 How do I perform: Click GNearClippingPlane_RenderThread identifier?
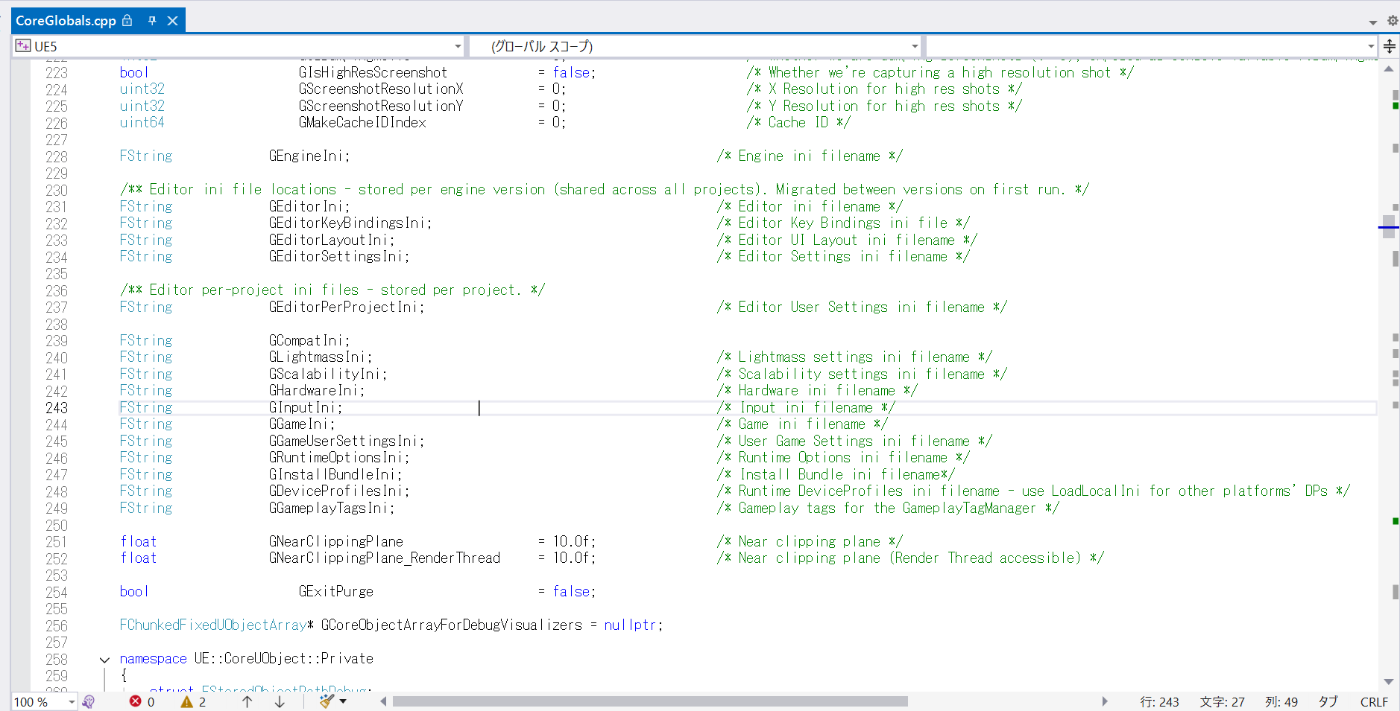click(x=384, y=558)
